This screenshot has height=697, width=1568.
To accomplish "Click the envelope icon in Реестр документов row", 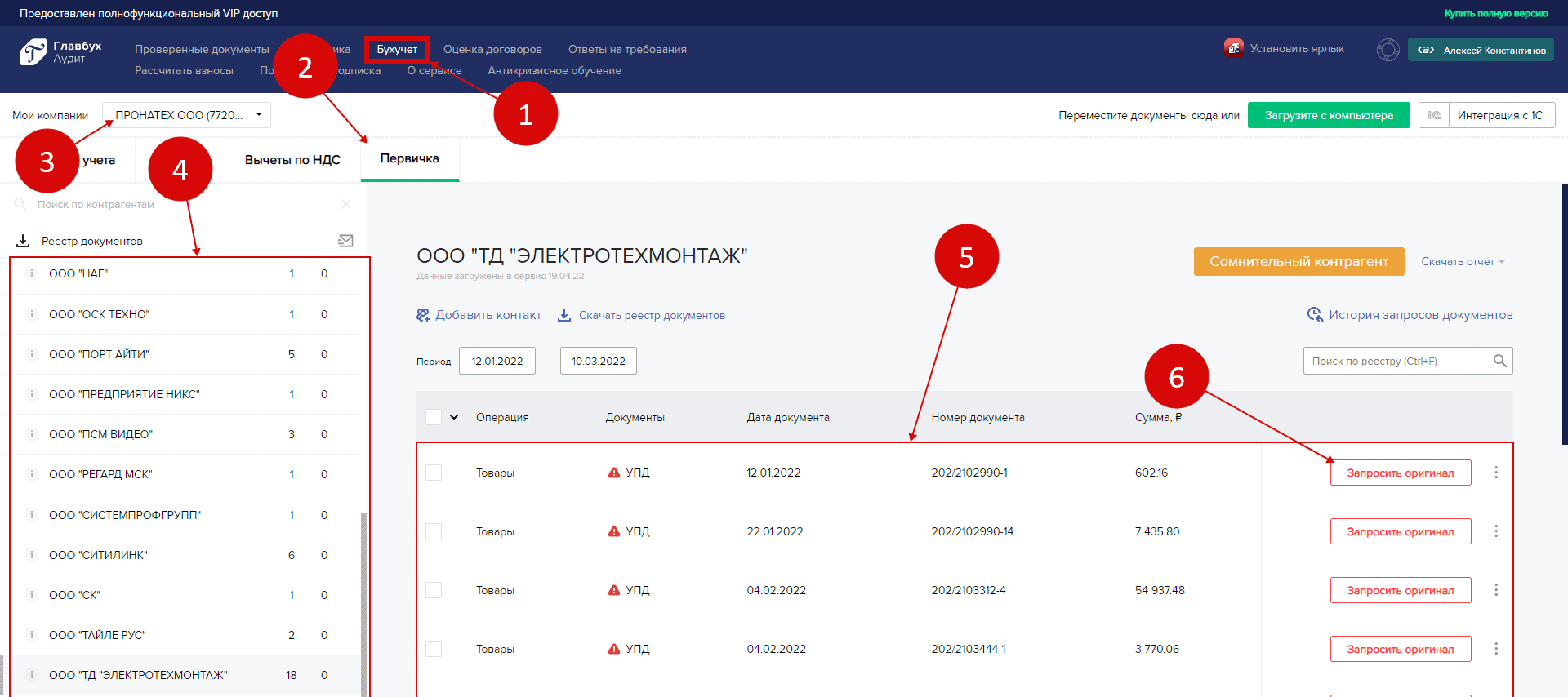I will pyautogui.click(x=345, y=241).
